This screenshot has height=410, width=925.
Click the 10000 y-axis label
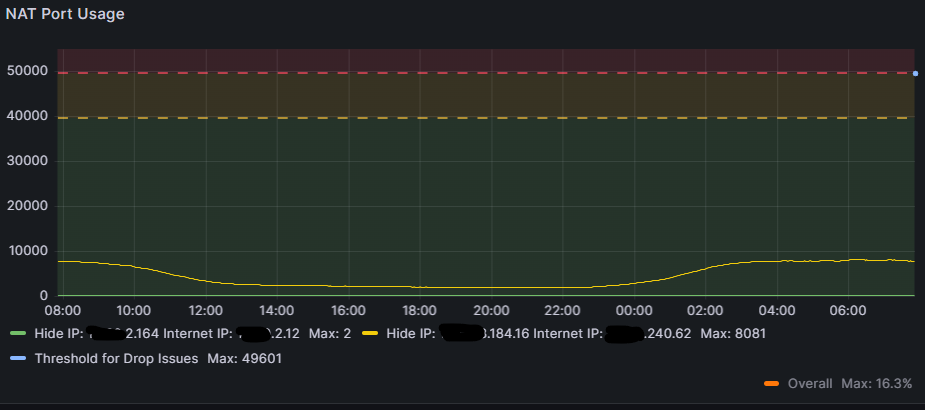coord(29,252)
